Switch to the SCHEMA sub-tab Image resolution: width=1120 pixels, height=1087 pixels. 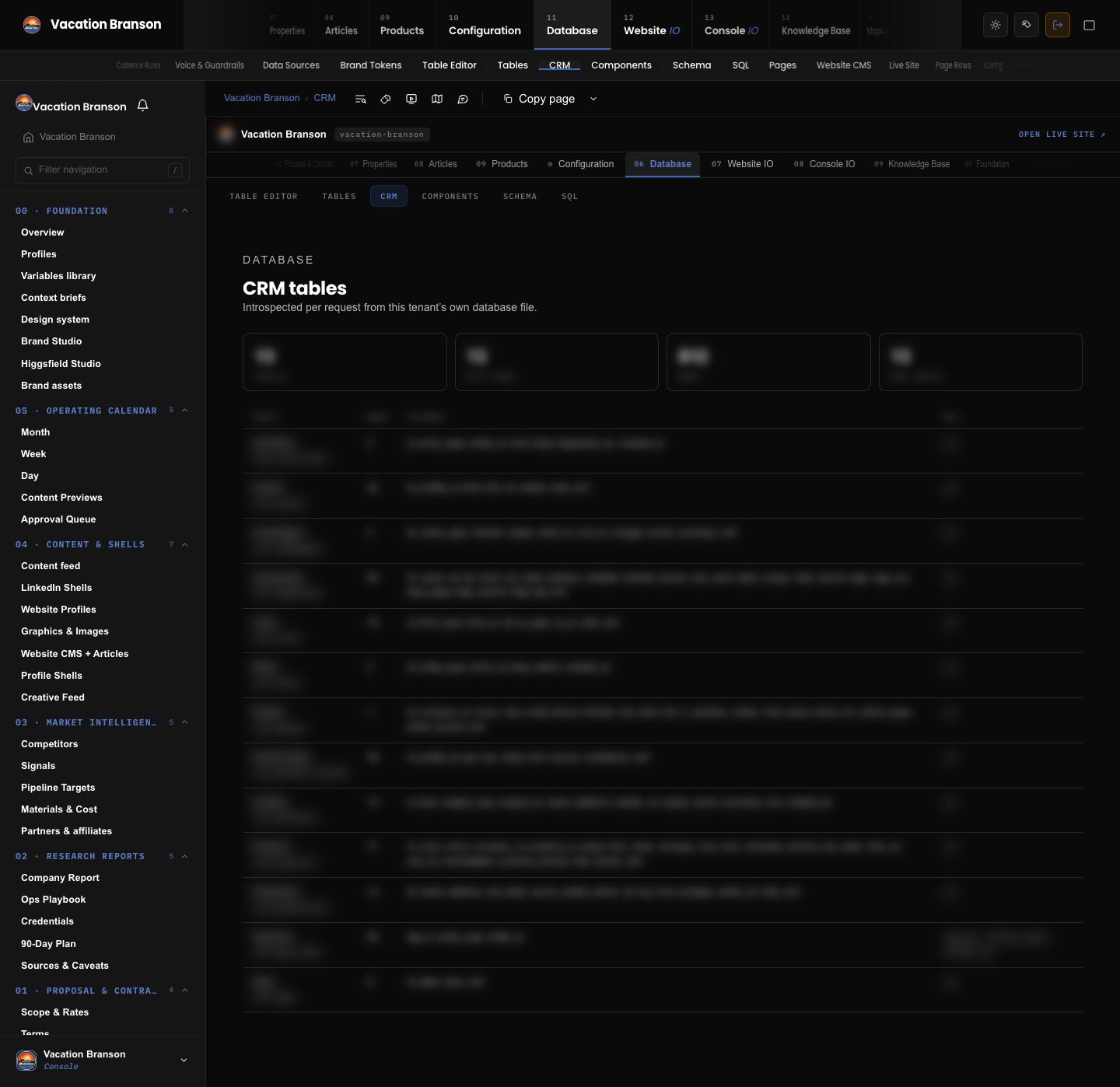point(520,197)
